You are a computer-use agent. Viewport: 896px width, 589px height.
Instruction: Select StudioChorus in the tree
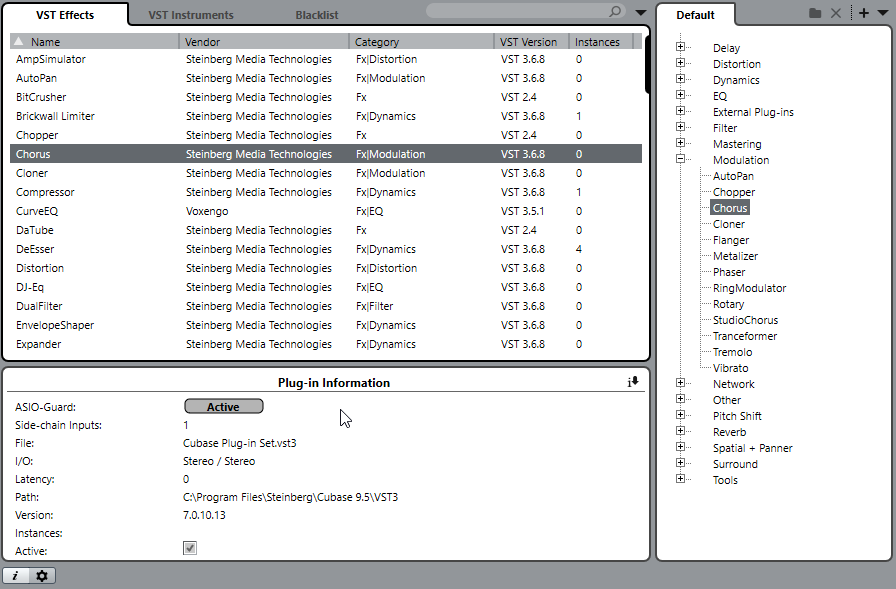(745, 320)
